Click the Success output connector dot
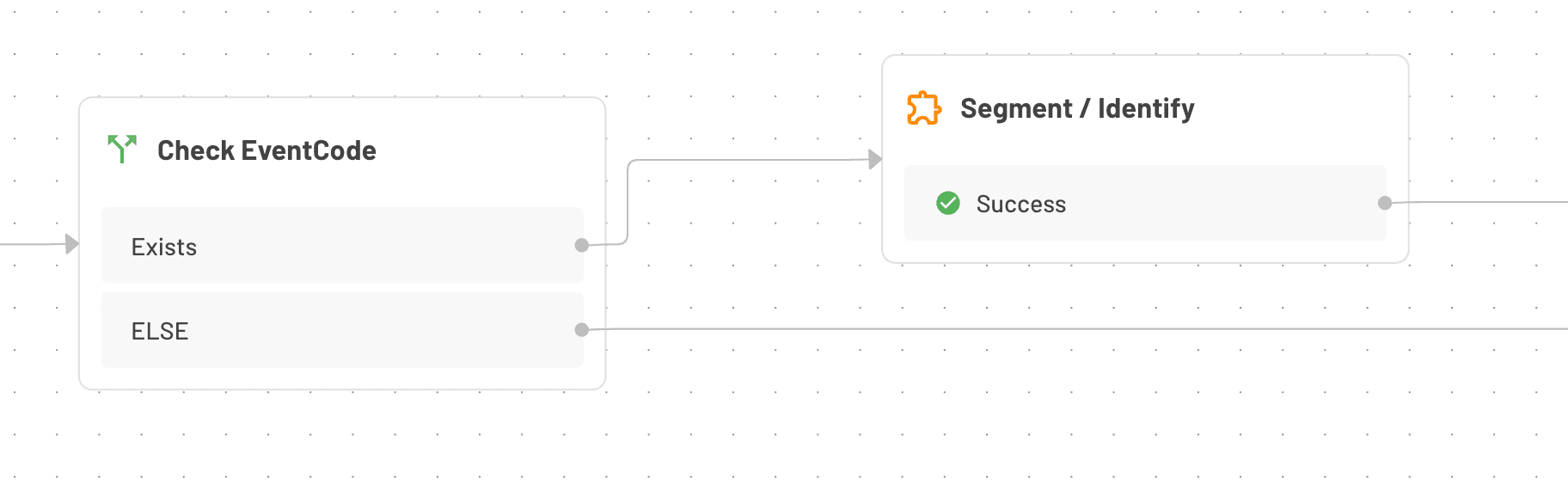The width and height of the screenshot is (1568, 502). point(1383,204)
